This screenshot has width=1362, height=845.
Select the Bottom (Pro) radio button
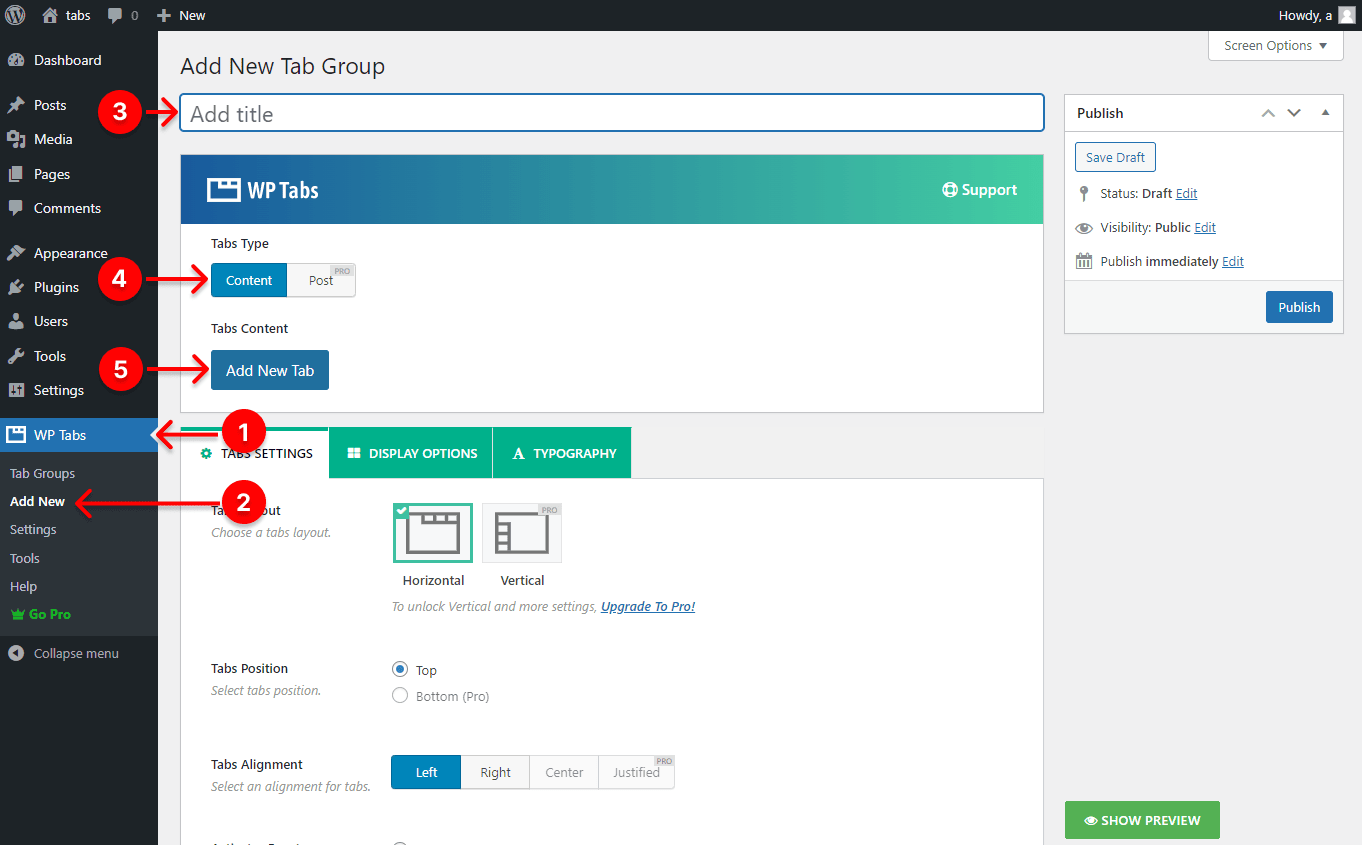pyautogui.click(x=400, y=695)
